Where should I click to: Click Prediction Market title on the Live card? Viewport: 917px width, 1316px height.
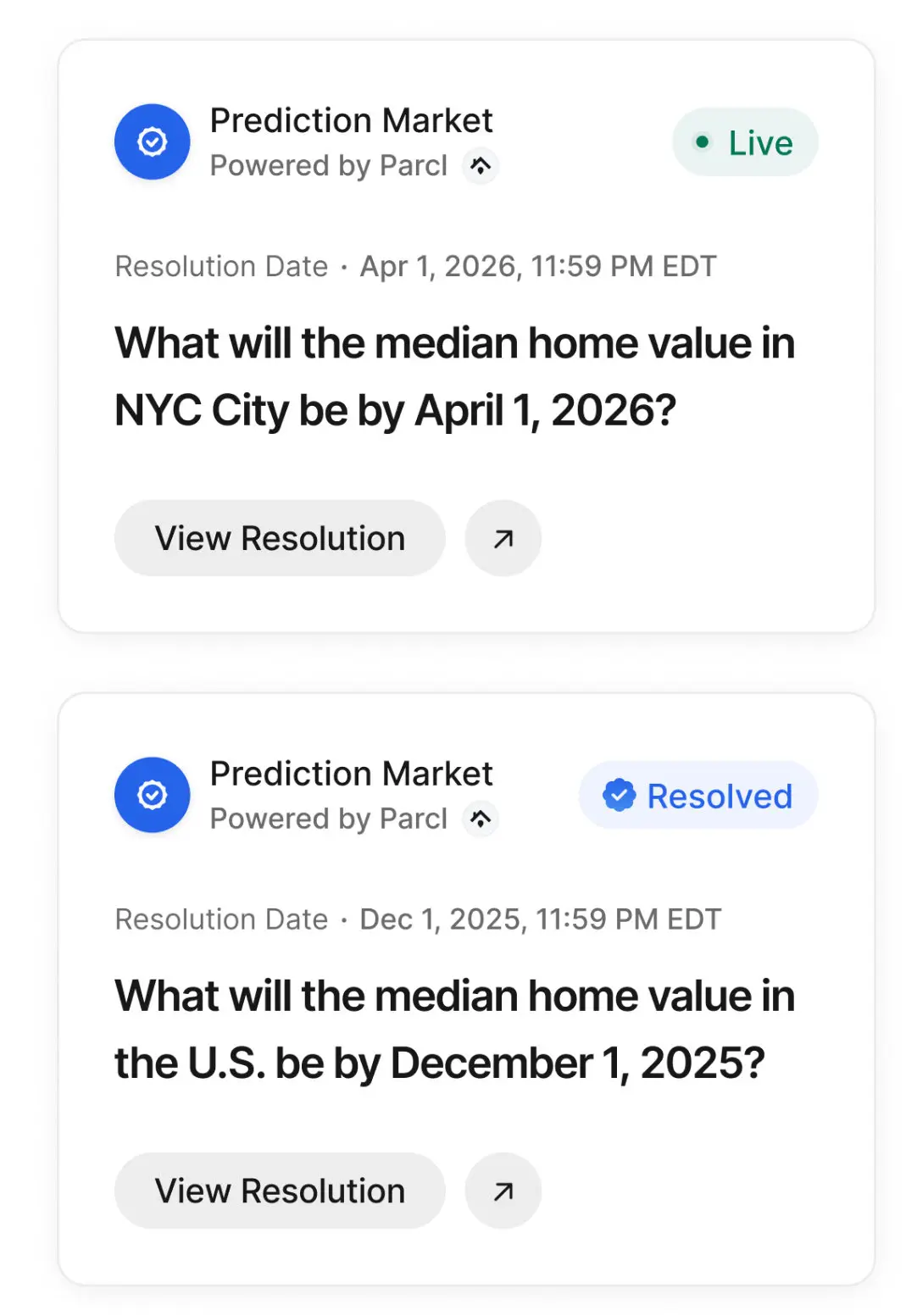pyautogui.click(x=351, y=120)
